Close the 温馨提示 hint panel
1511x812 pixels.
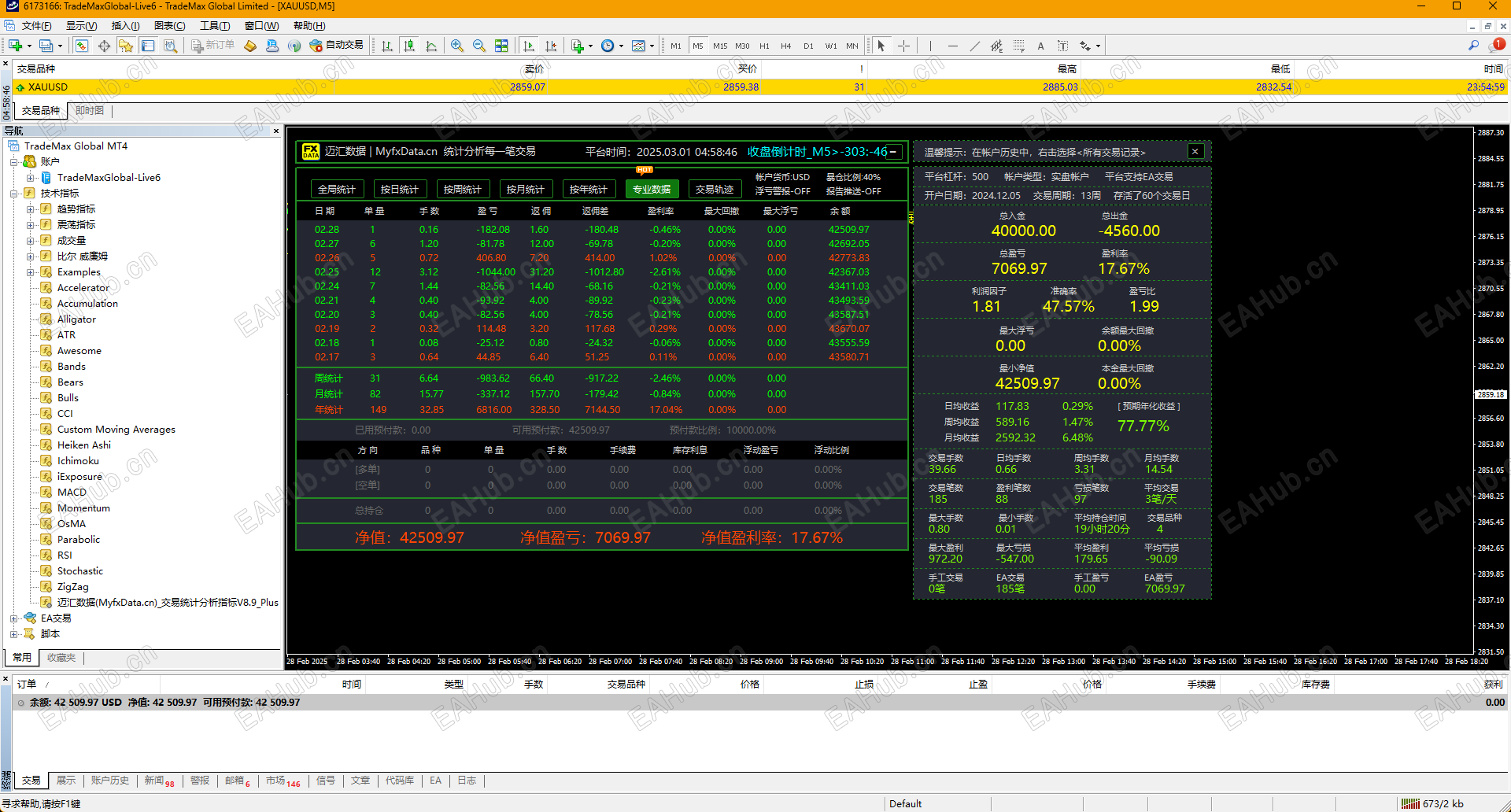pos(1195,152)
